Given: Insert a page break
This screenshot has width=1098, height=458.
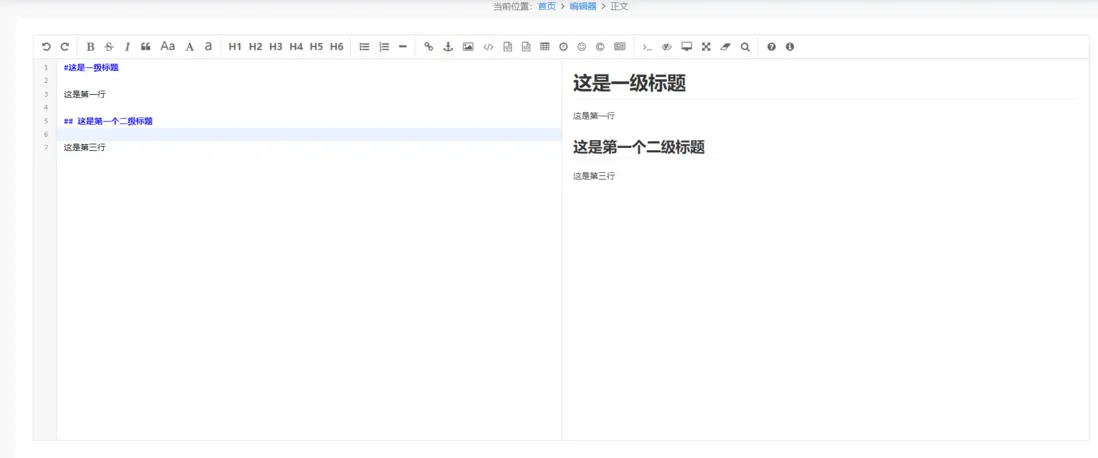Looking at the screenshot, I should click(620, 47).
